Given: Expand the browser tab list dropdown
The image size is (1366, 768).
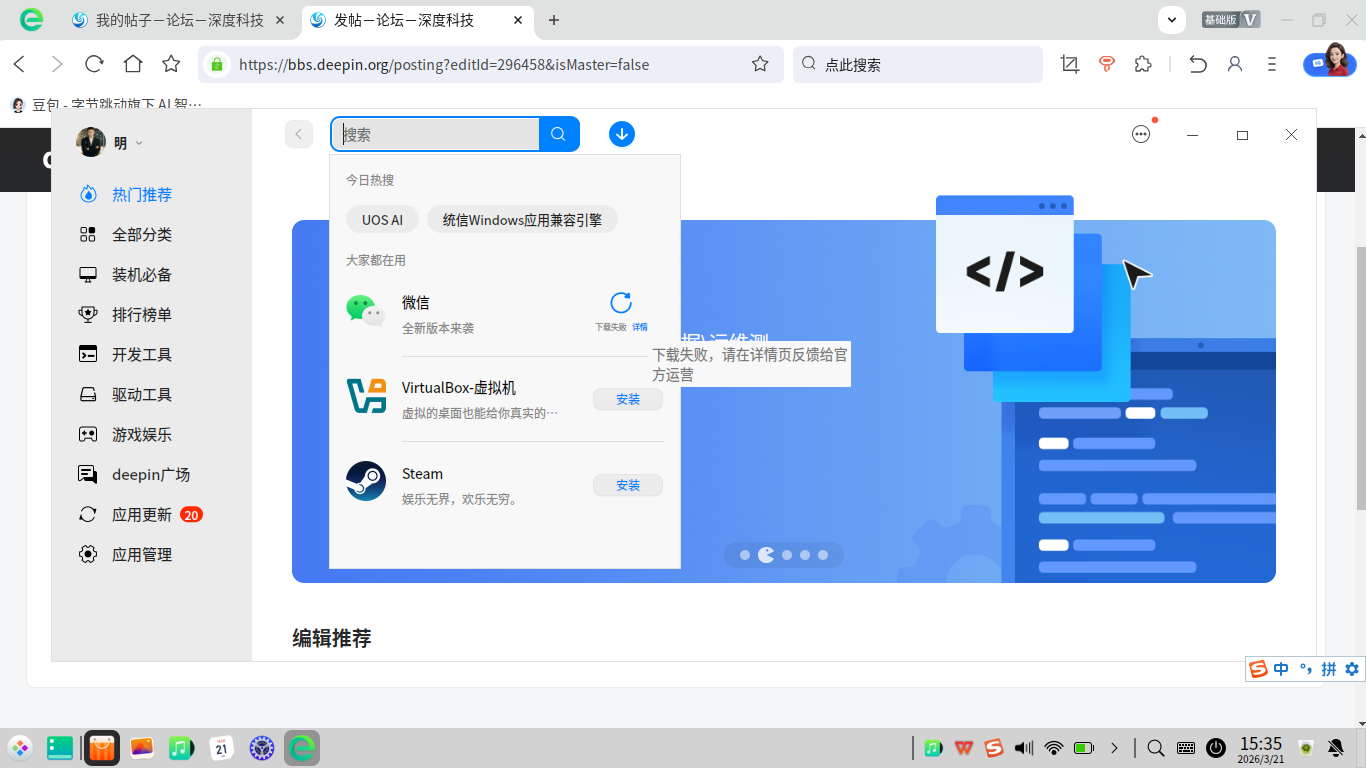Looking at the screenshot, I should tap(1171, 19).
